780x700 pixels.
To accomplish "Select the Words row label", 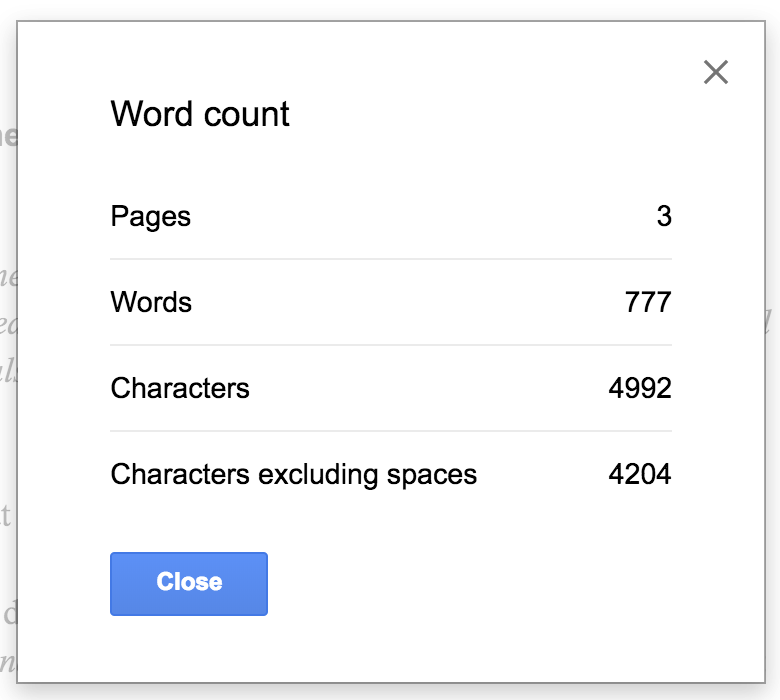I will (151, 302).
